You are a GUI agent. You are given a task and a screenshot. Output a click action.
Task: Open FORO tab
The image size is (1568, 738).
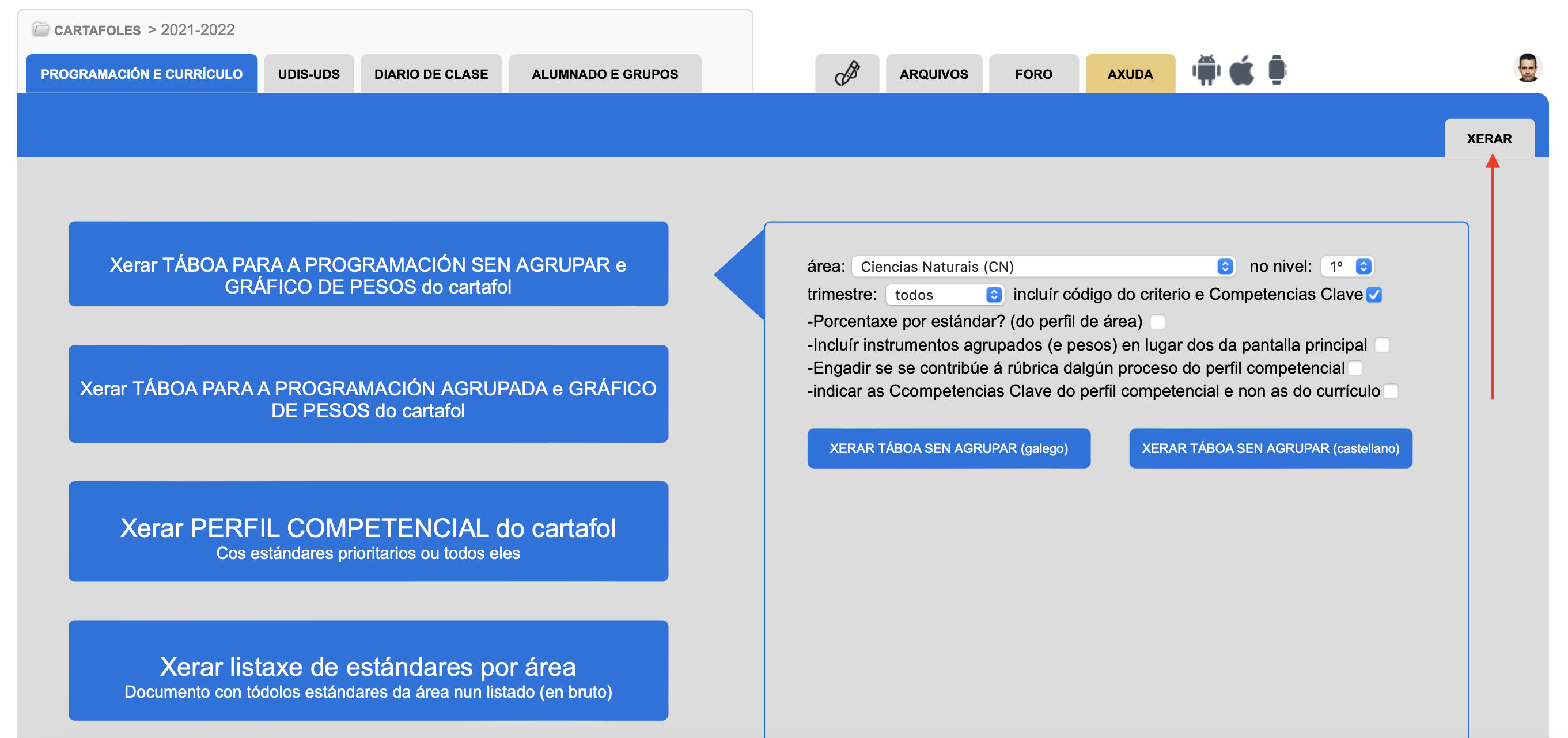[1033, 74]
